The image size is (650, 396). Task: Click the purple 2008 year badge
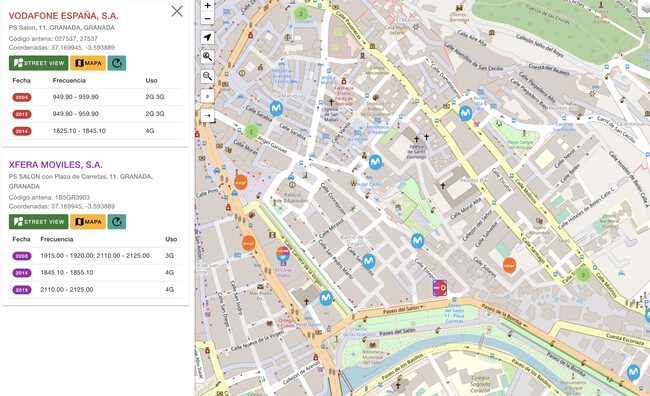point(22,256)
